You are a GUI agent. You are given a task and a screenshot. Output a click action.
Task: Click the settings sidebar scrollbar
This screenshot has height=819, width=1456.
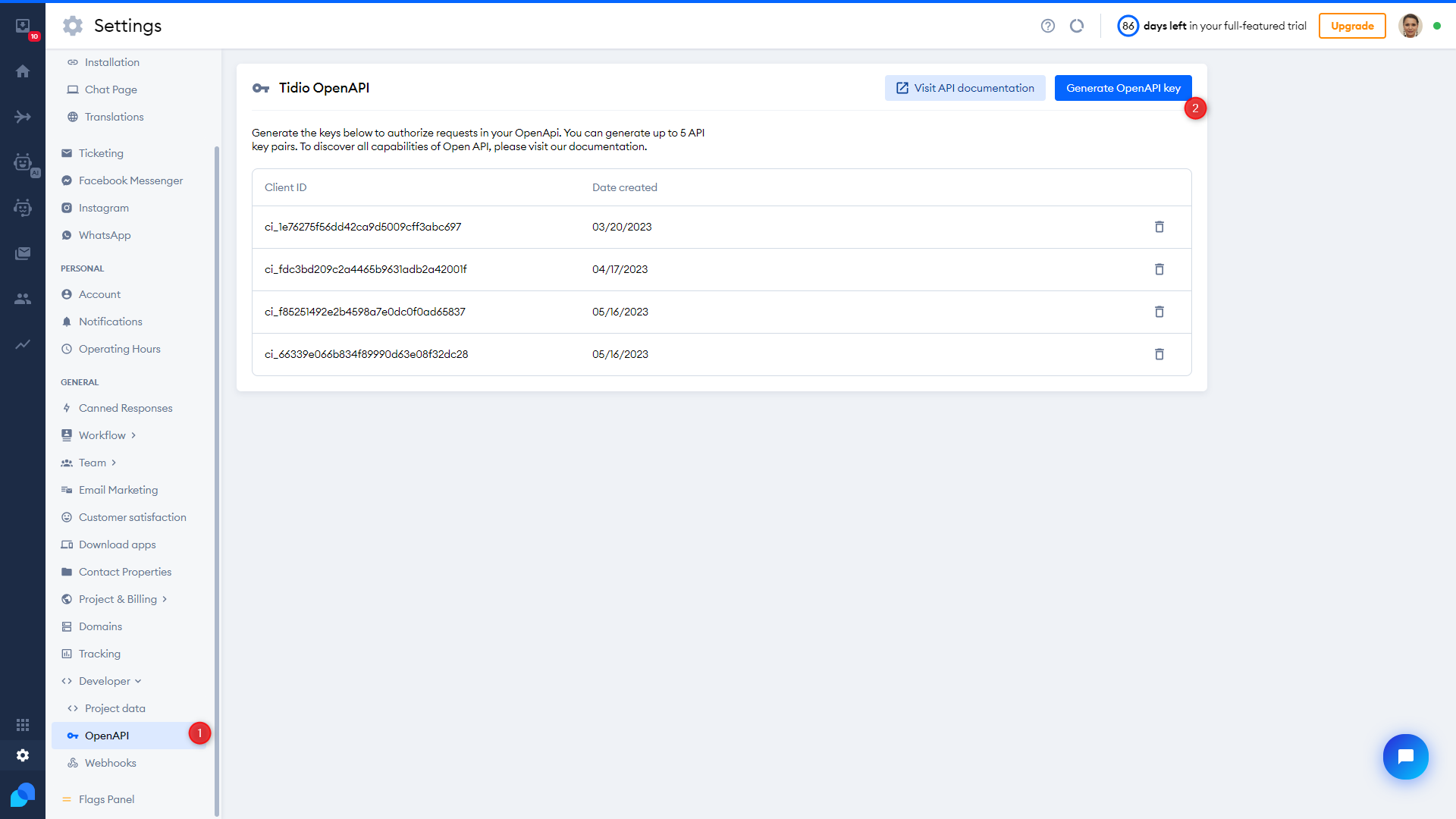click(x=217, y=481)
